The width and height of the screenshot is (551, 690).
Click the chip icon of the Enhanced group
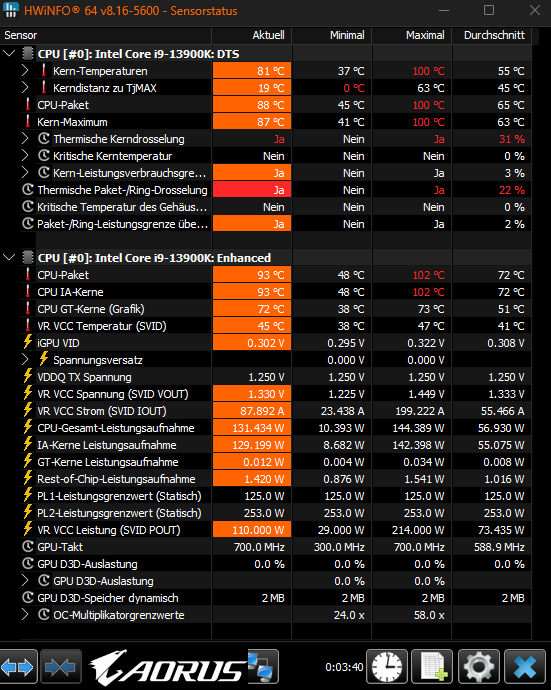point(28,257)
